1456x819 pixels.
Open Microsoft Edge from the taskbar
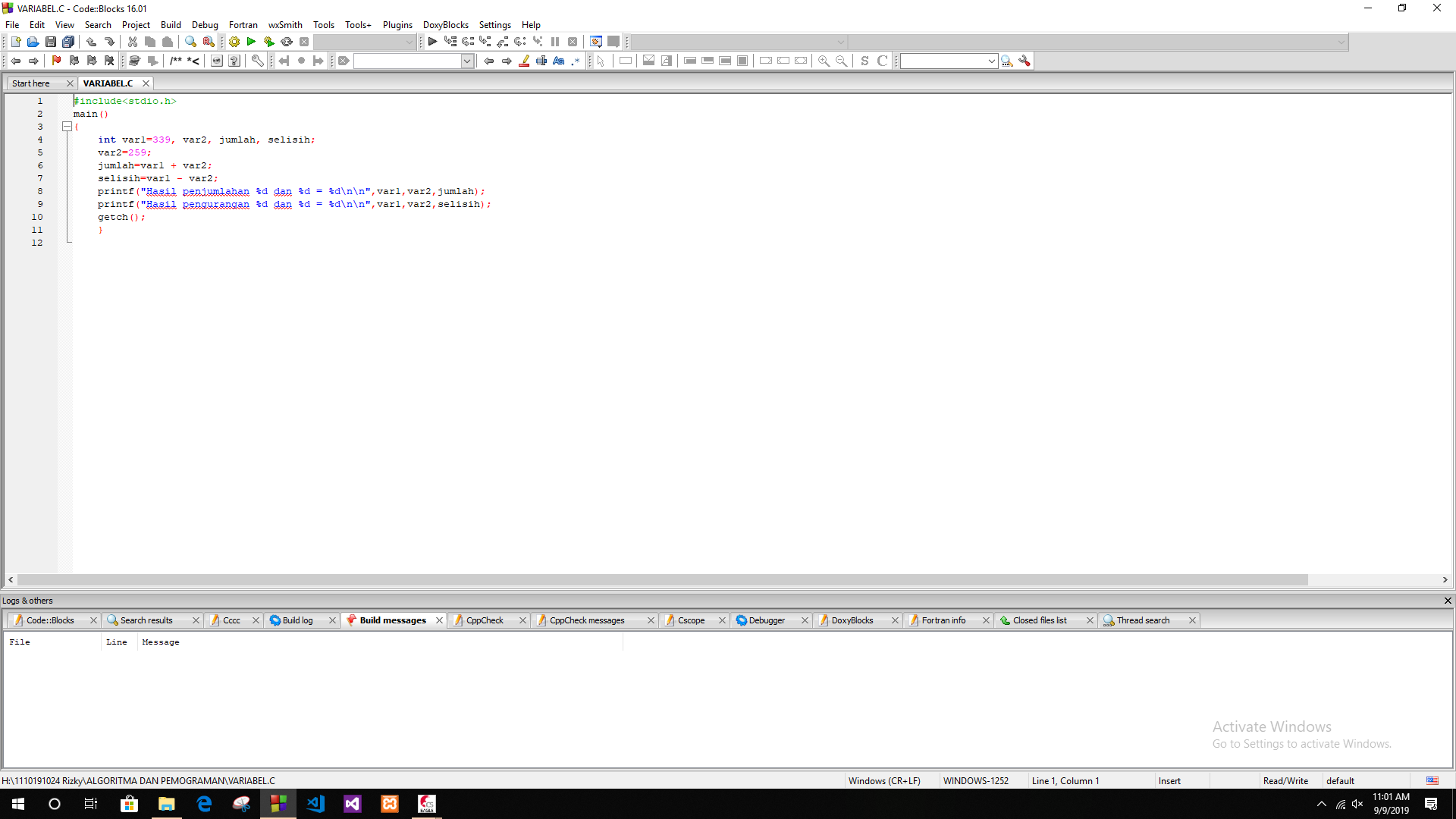(204, 804)
